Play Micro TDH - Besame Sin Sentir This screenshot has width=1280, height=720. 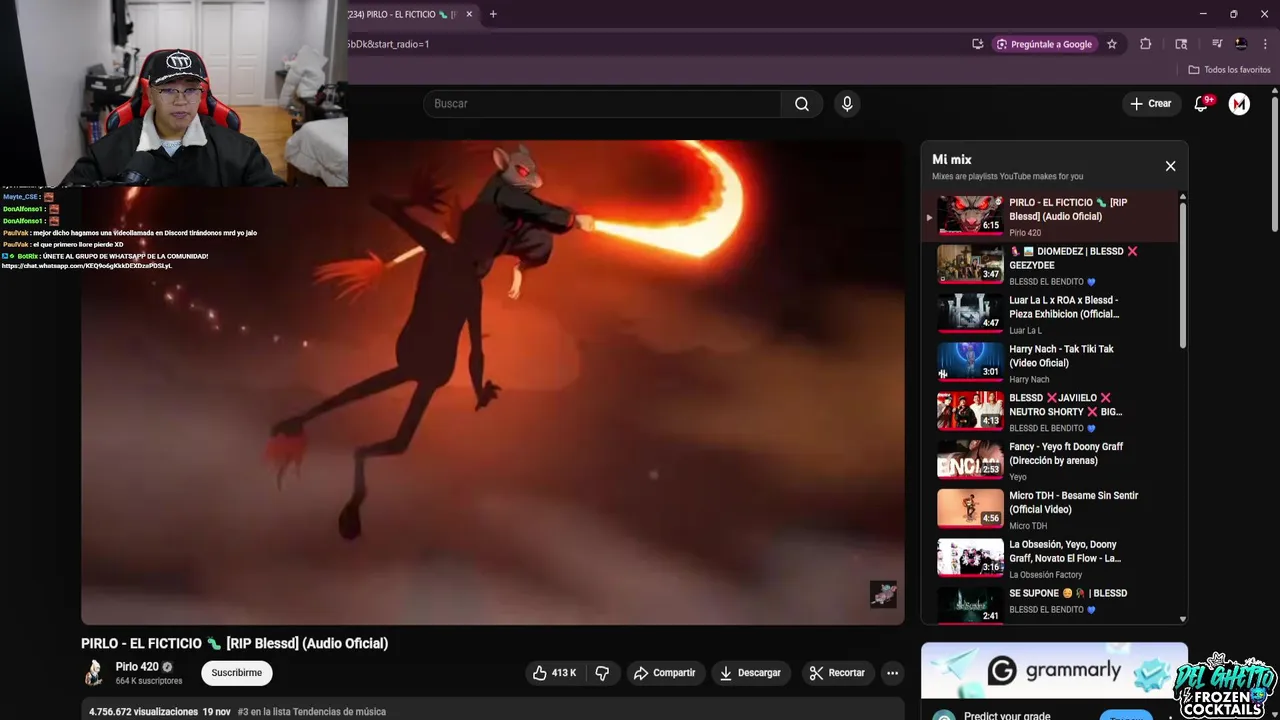tap(1050, 510)
